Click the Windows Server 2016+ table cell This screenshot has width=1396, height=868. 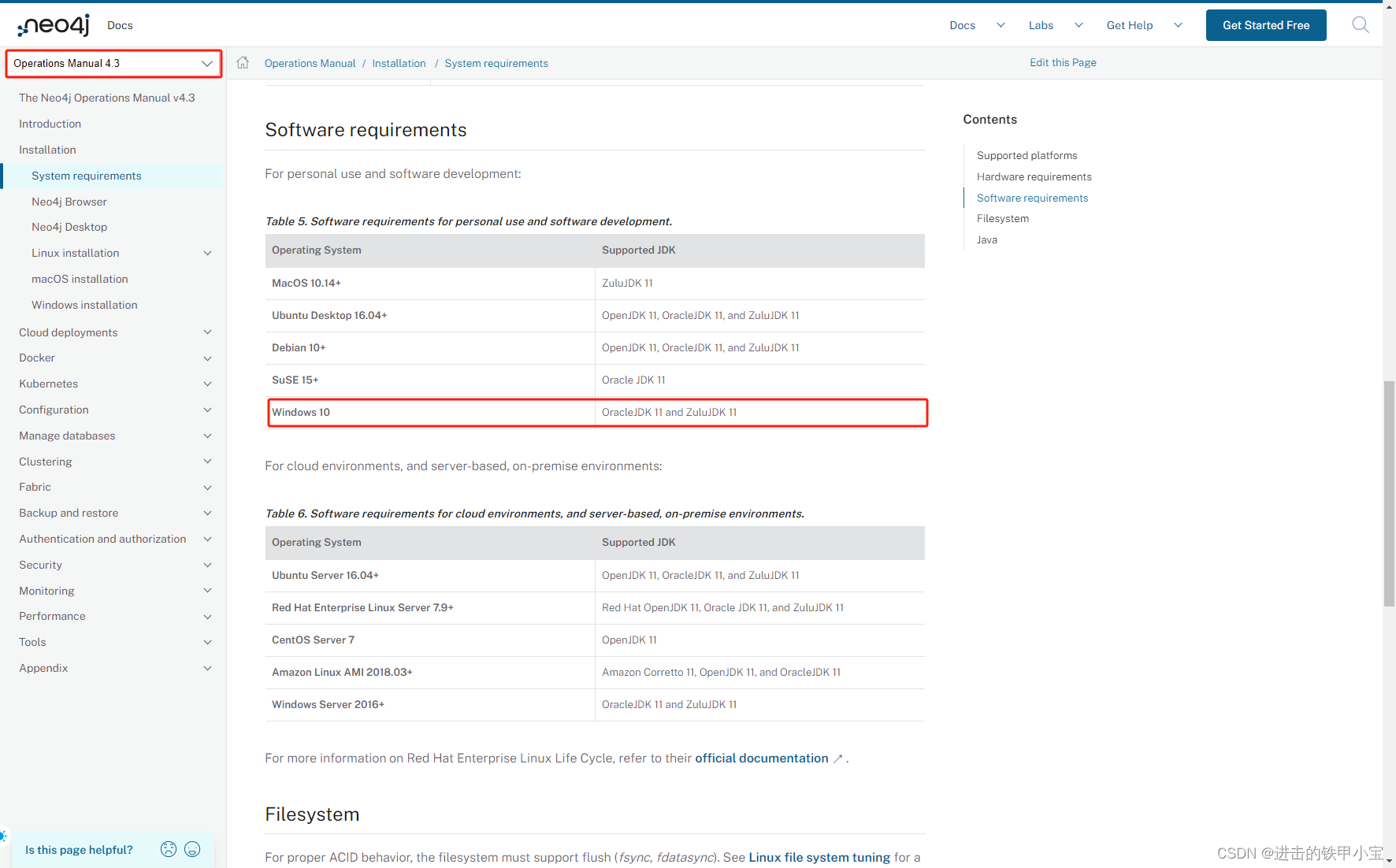tap(430, 704)
